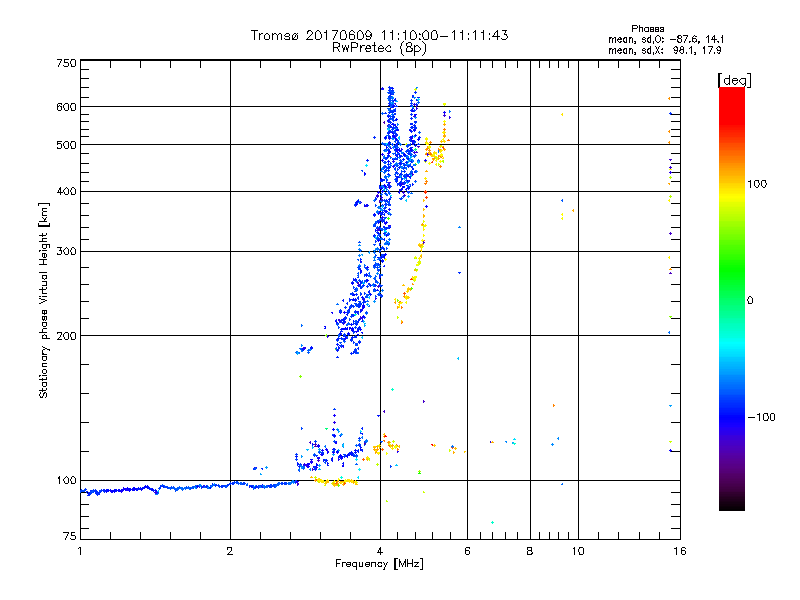
Task: Click the y-axis '400' tick label
Action: (x=66, y=192)
